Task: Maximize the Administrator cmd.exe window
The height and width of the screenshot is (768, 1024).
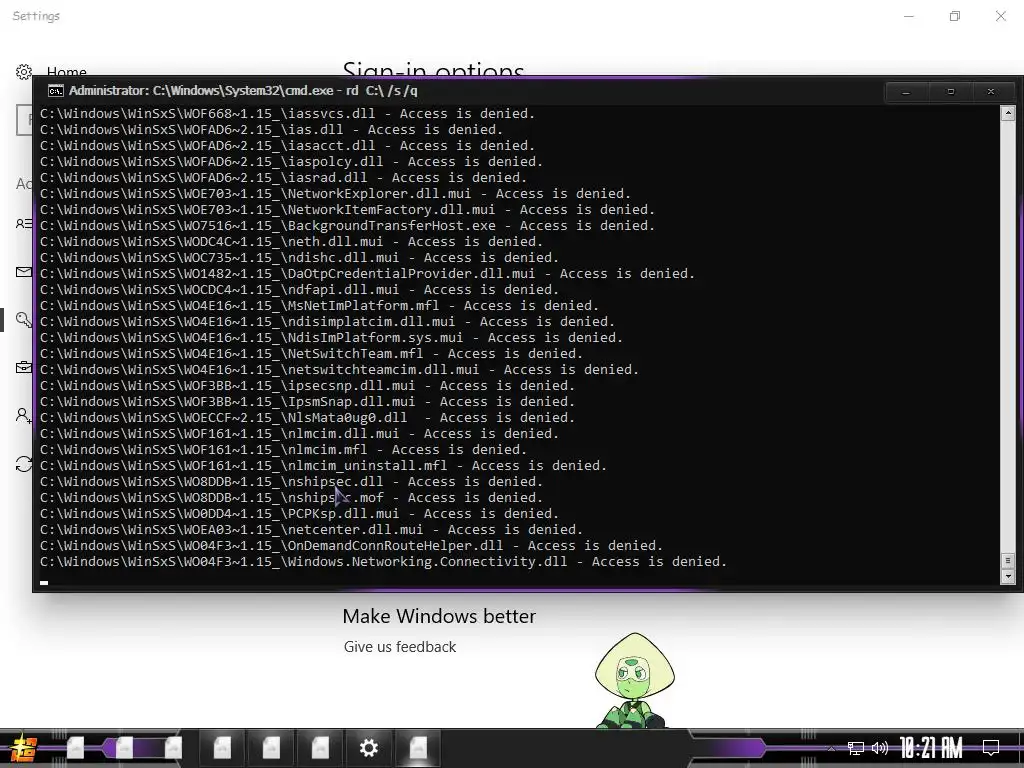Action: click(x=951, y=92)
